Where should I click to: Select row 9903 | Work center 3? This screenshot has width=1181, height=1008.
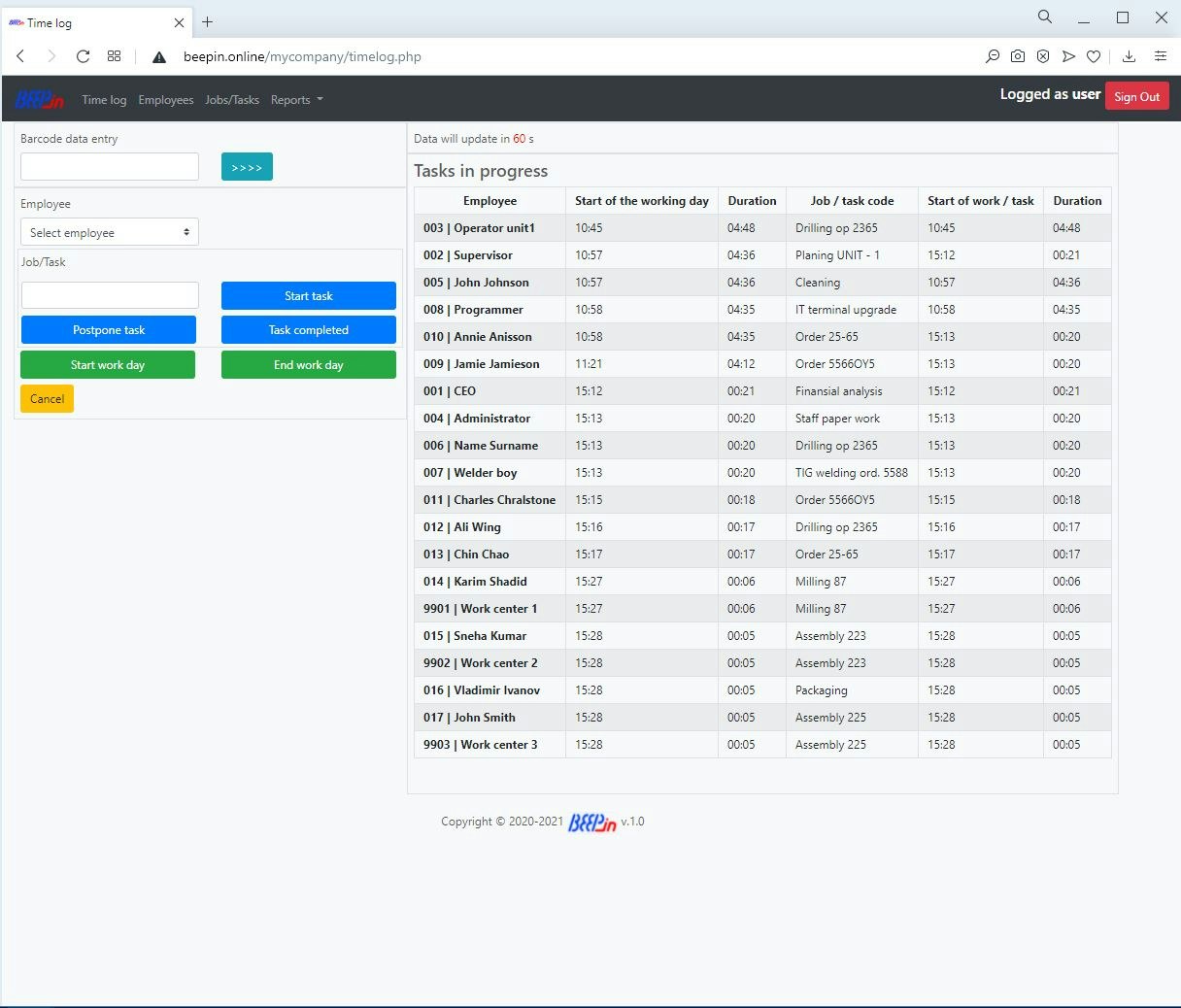tap(762, 745)
